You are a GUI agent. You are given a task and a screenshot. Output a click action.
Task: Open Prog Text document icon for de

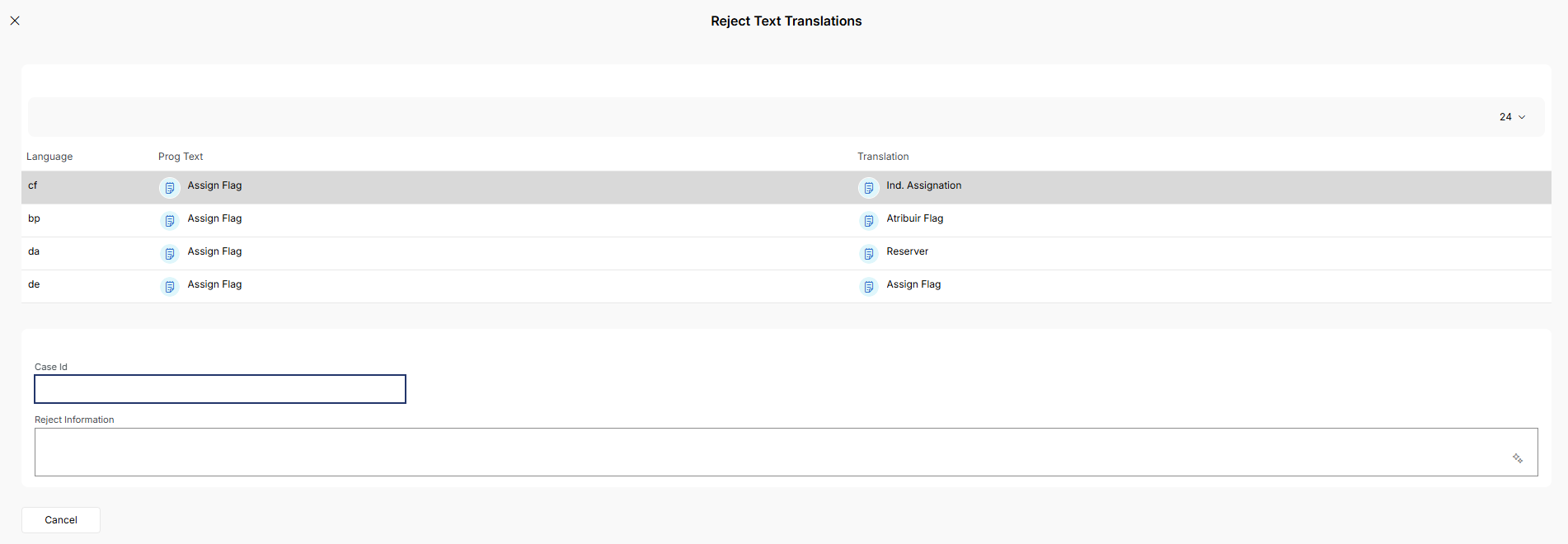click(170, 287)
